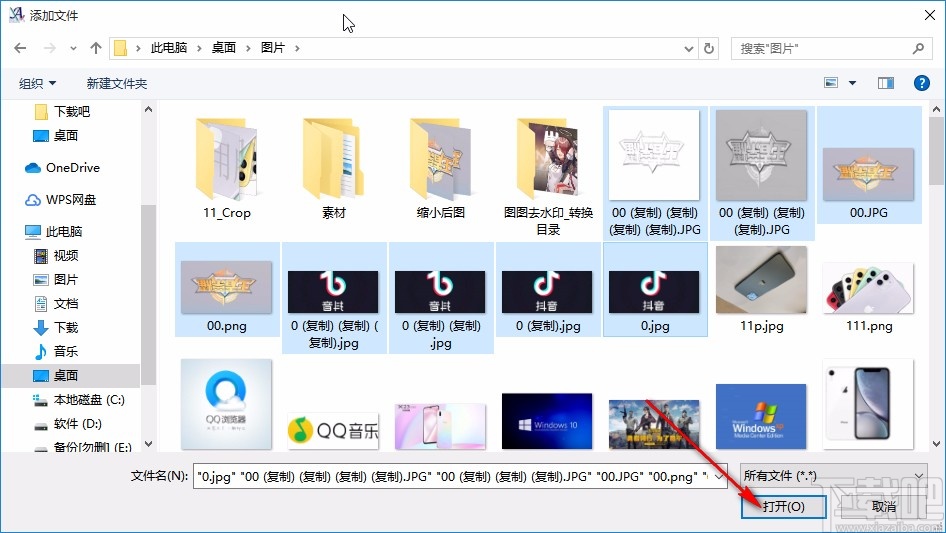946x533 pixels.
Task: Select the 00.JPG image
Action: click(869, 165)
